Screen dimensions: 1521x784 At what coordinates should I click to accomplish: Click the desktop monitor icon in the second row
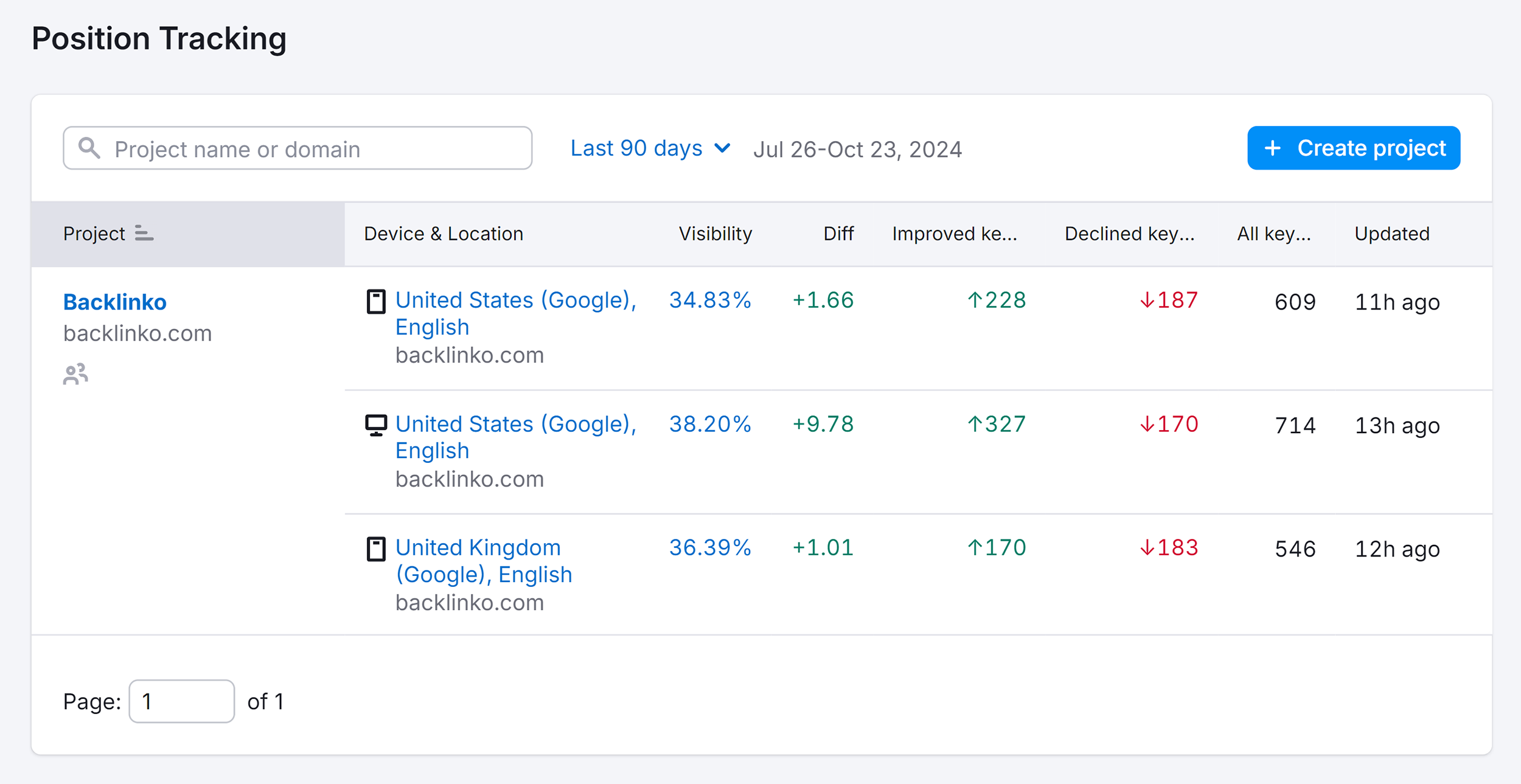376,425
